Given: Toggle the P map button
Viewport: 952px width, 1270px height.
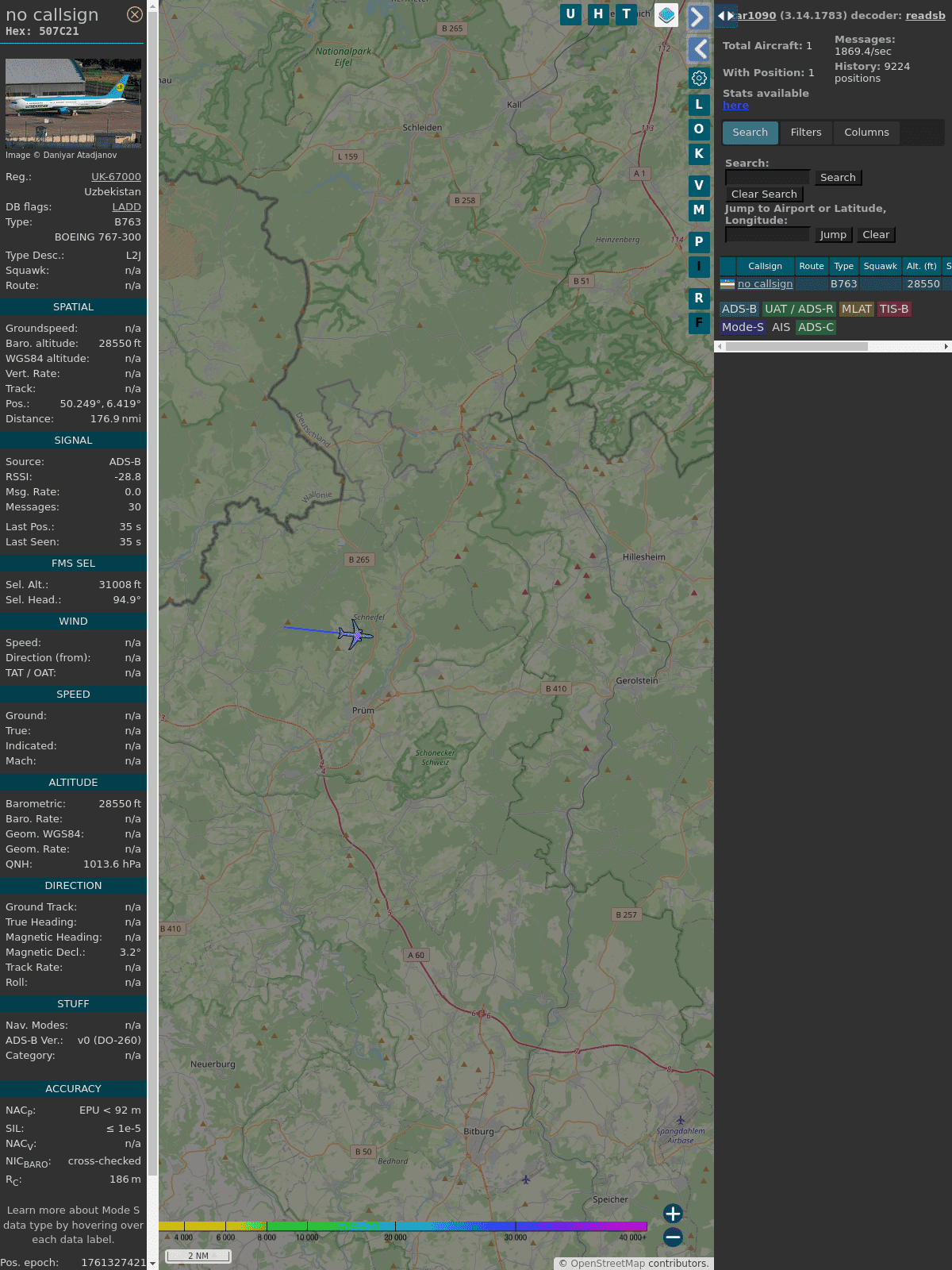Looking at the screenshot, I should [x=699, y=242].
